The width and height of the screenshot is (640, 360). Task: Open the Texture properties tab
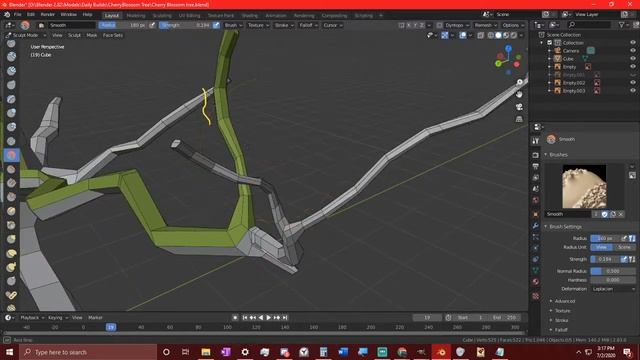536,296
